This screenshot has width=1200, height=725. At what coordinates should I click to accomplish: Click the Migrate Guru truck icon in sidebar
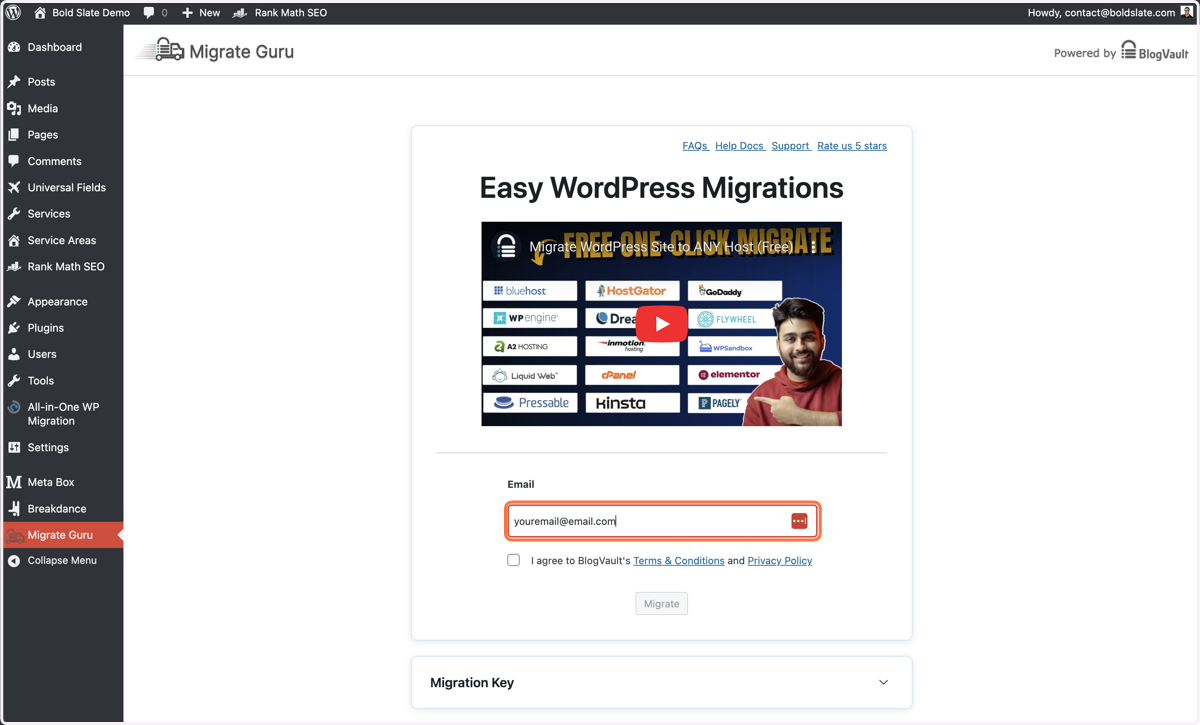[15, 536]
